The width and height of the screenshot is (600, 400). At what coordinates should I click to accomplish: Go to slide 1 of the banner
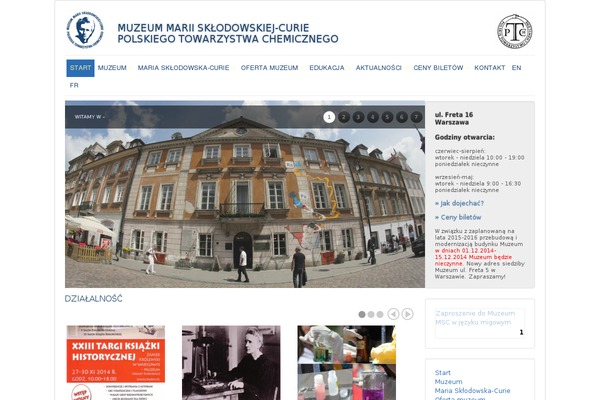(329, 117)
